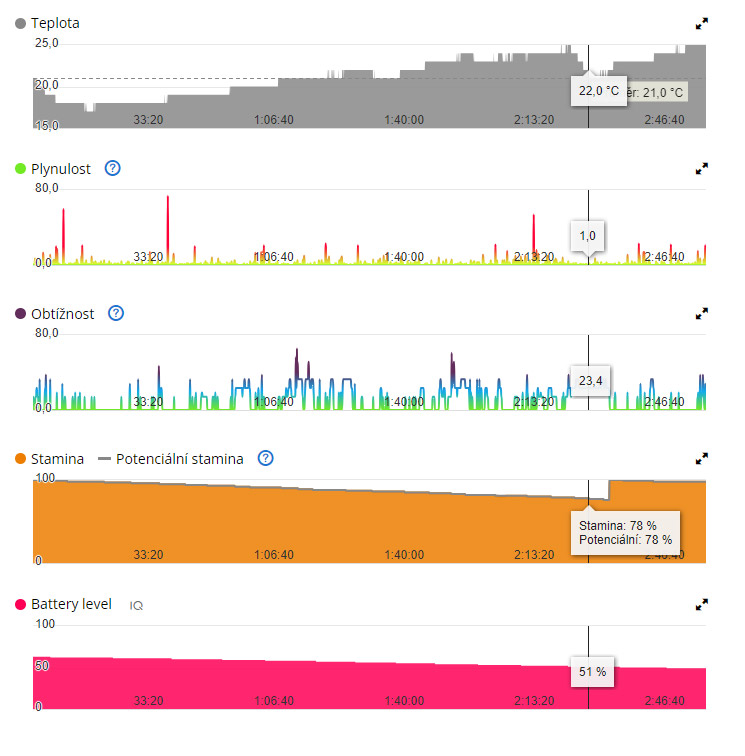
Task: Expand the Battery level chart to fullscreen
Action: pyautogui.click(x=702, y=604)
